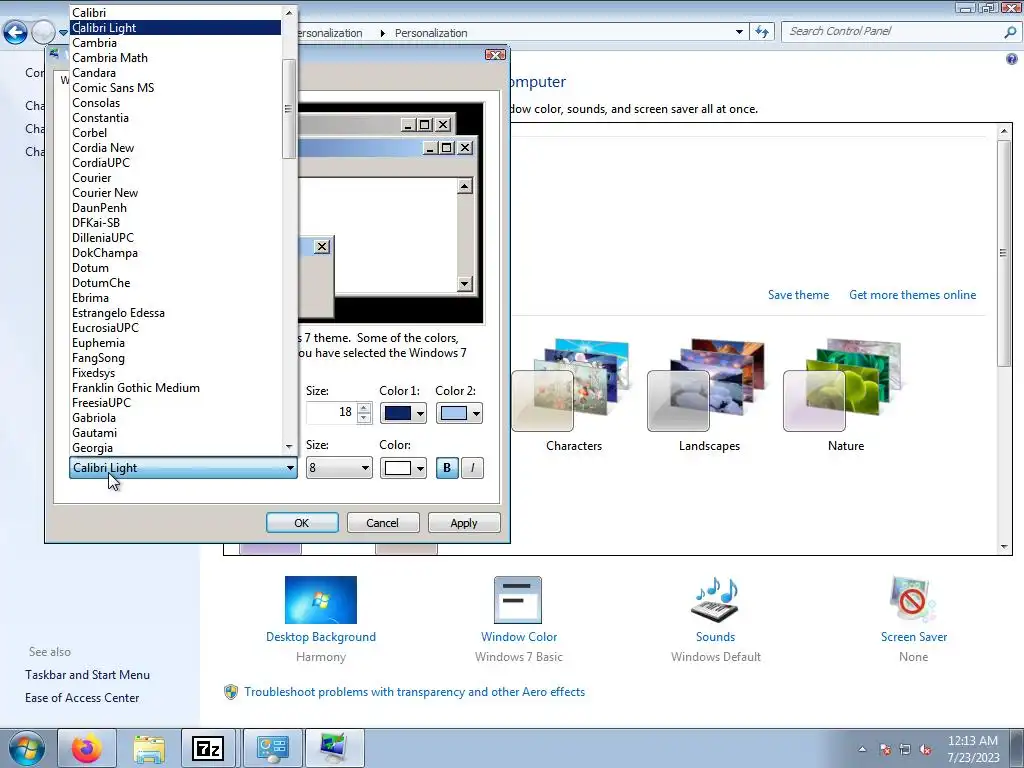Open the Troubleshoot transparency problems link
This screenshot has height=768, width=1024.
tap(414, 692)
